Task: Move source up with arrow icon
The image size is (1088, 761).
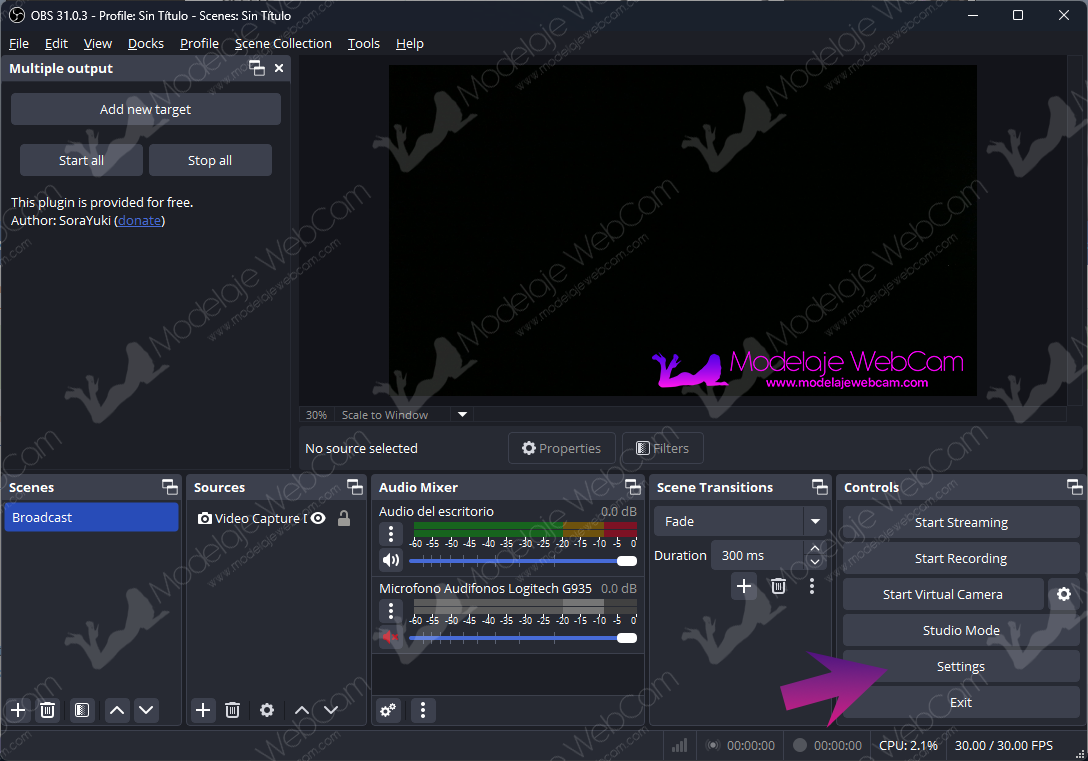Action: coord(301,710)
